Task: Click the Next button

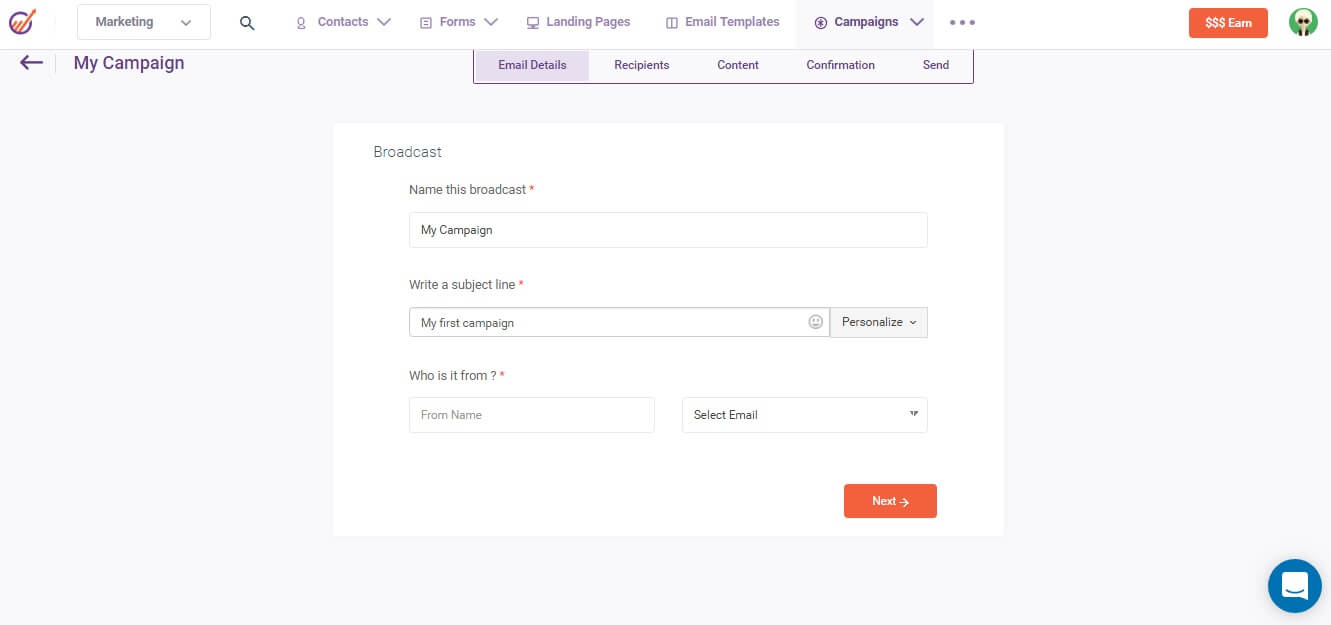Action: (x=889, y=500)
